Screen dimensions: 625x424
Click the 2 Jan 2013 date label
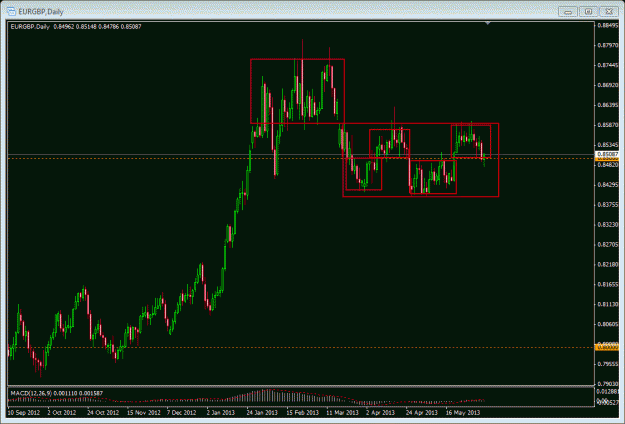point(221,412)
